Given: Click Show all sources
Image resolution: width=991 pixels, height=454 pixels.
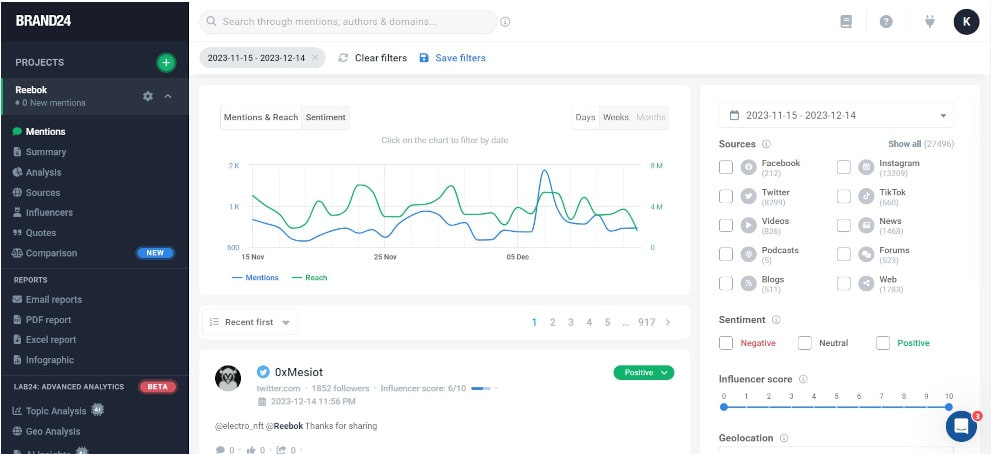Looking at the screenshot, I should [x=904, y=144].
